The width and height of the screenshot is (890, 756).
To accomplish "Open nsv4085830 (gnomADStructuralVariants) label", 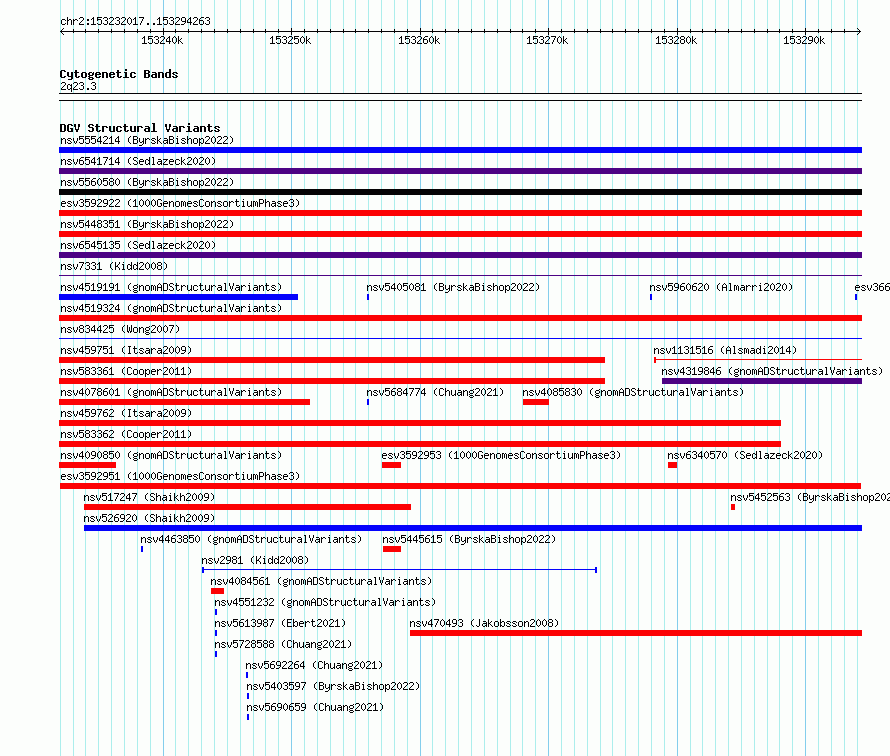I will (x=633, y=392).
